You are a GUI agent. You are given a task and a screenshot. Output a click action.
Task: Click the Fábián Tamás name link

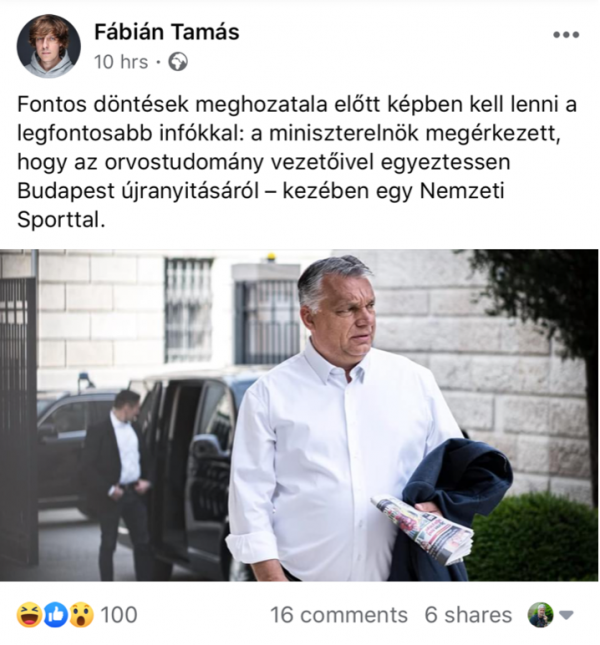pyautogui.click(x=166, y=31)
